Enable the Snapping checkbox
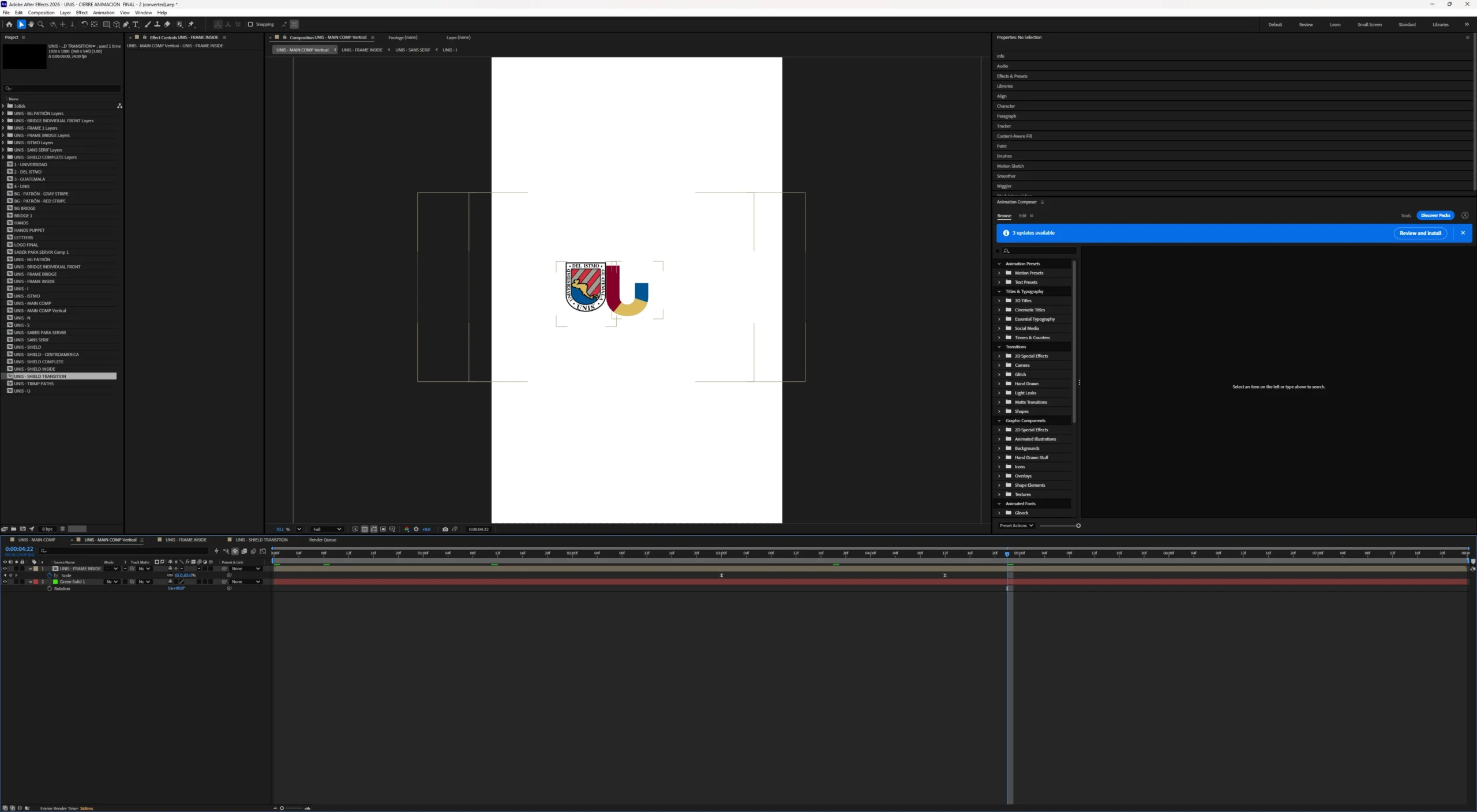1477x812 pixels. point(250,24)
